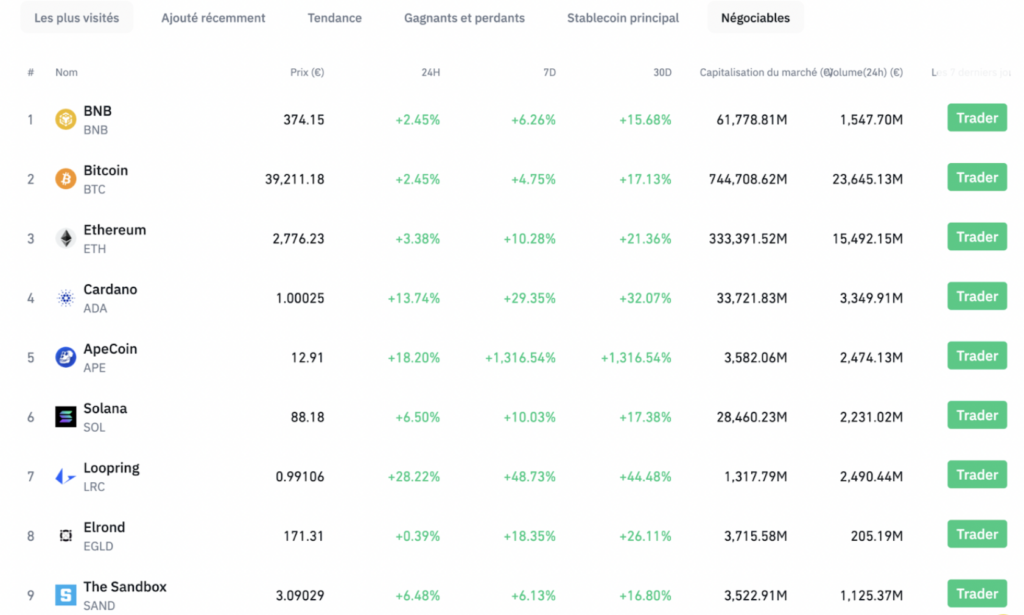
Task: Select the Ethereum diamond icon
Action: 64,237
